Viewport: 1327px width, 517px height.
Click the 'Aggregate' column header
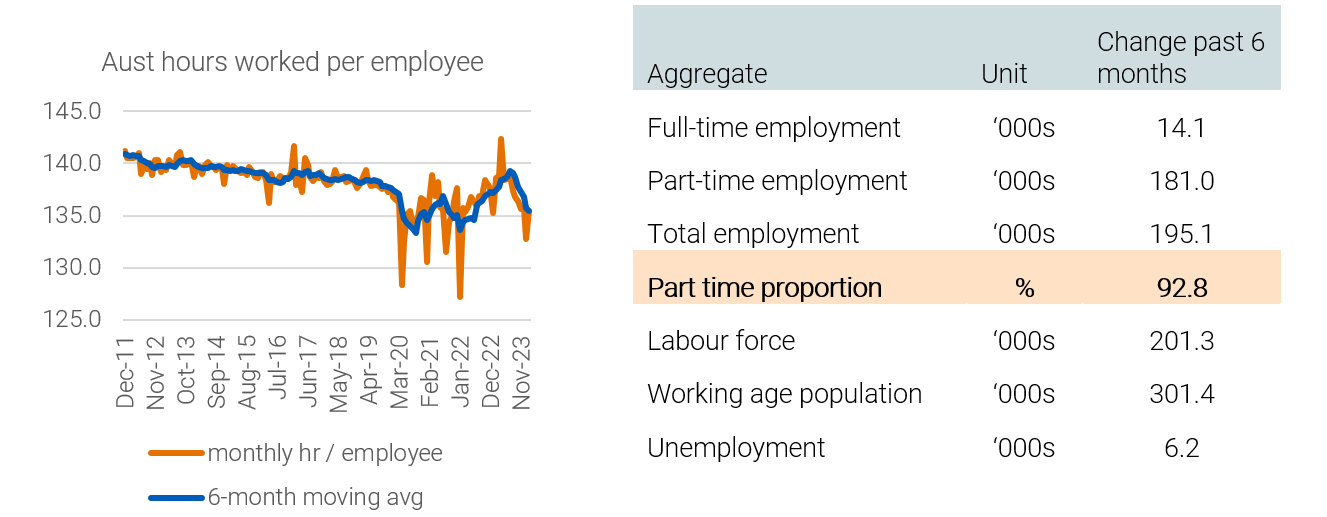coord(707,74)
